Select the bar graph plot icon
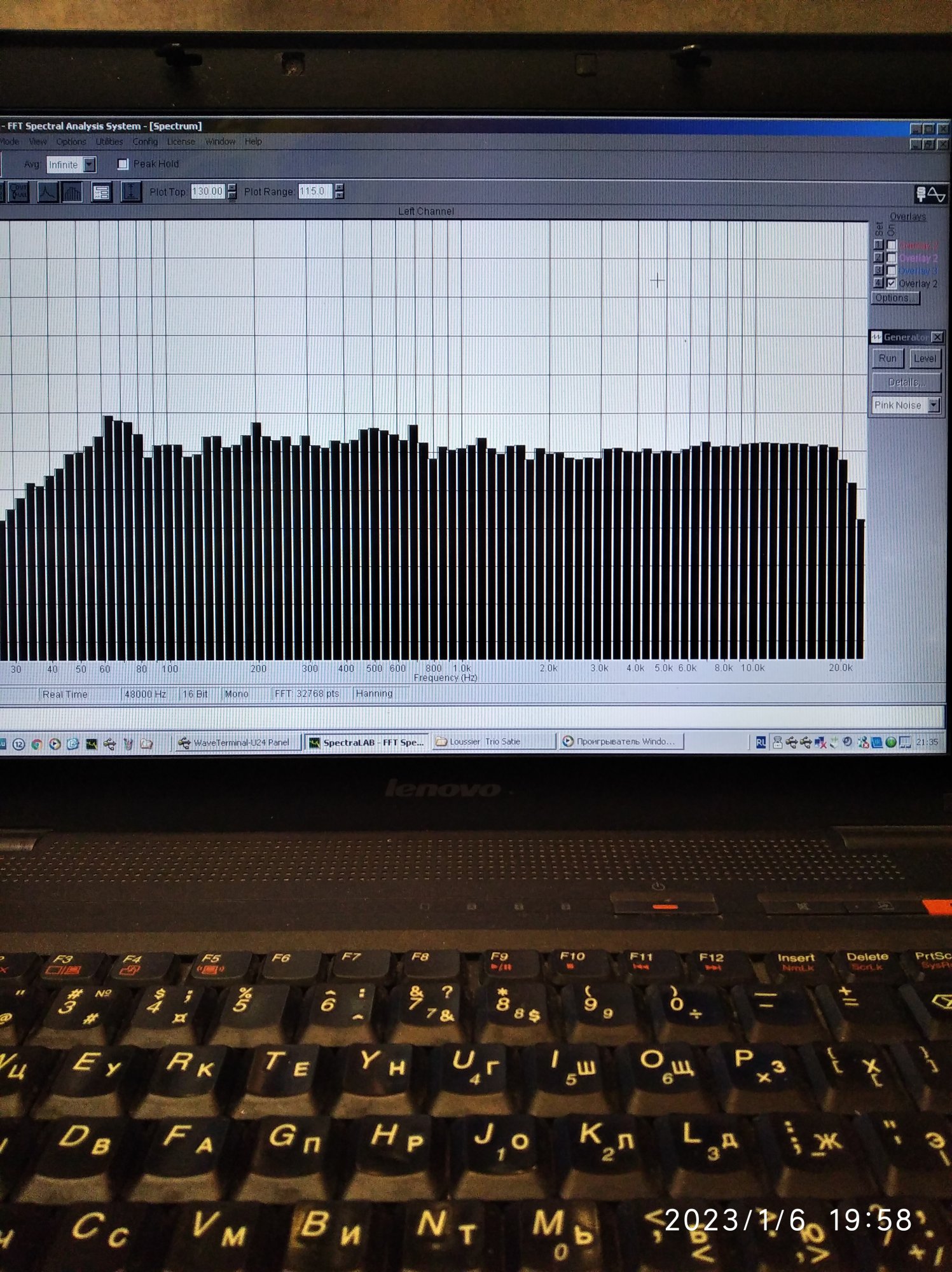This screenshot has width=952, height=1272. point(72,191)
